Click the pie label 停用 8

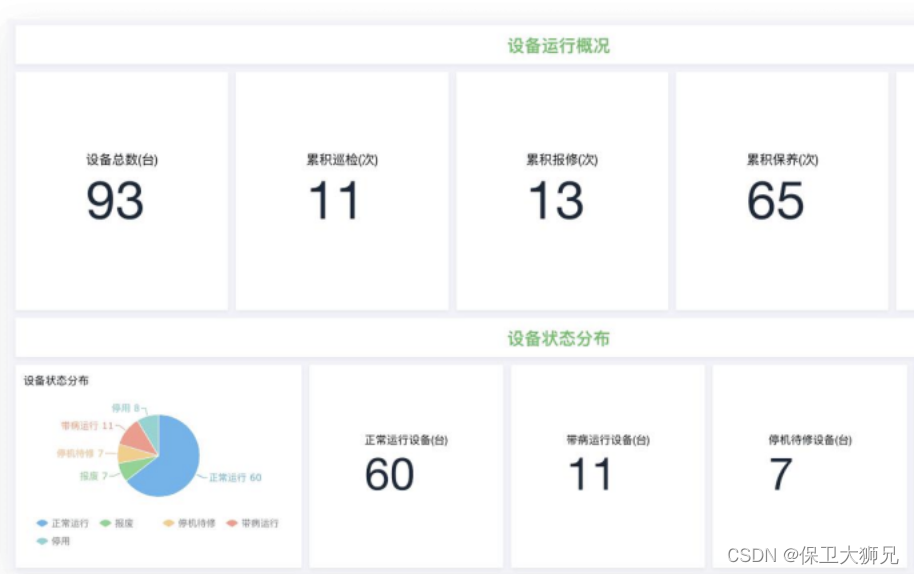(x=125, y=408)
